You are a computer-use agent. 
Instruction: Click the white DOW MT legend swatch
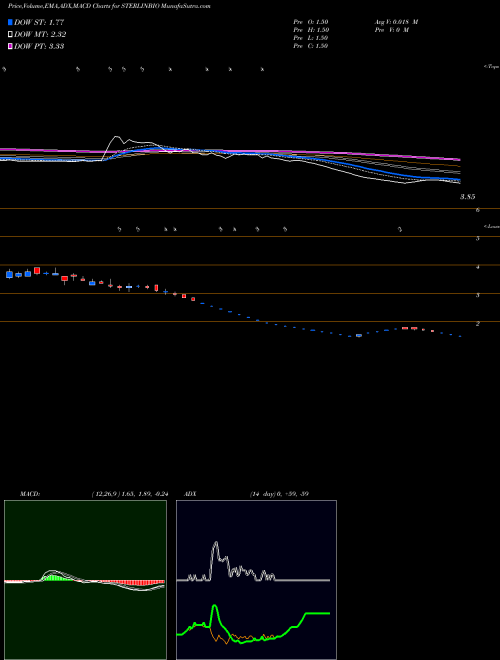[x=10, y=35]
